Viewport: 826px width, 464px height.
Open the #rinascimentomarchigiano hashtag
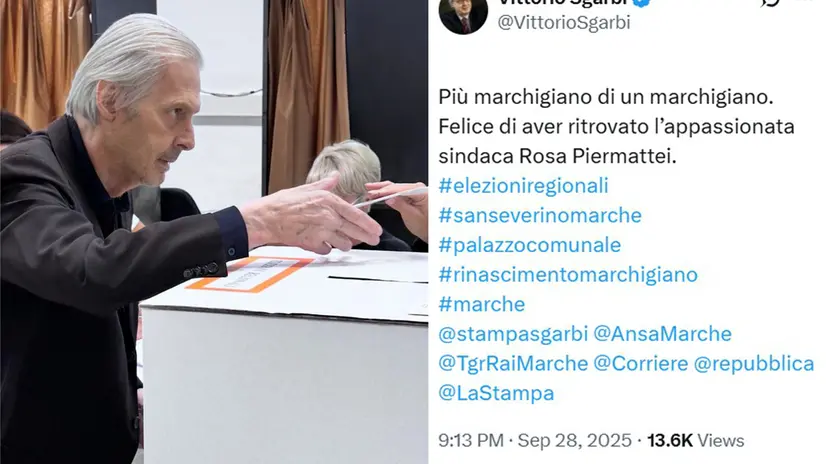pos(568,274)
